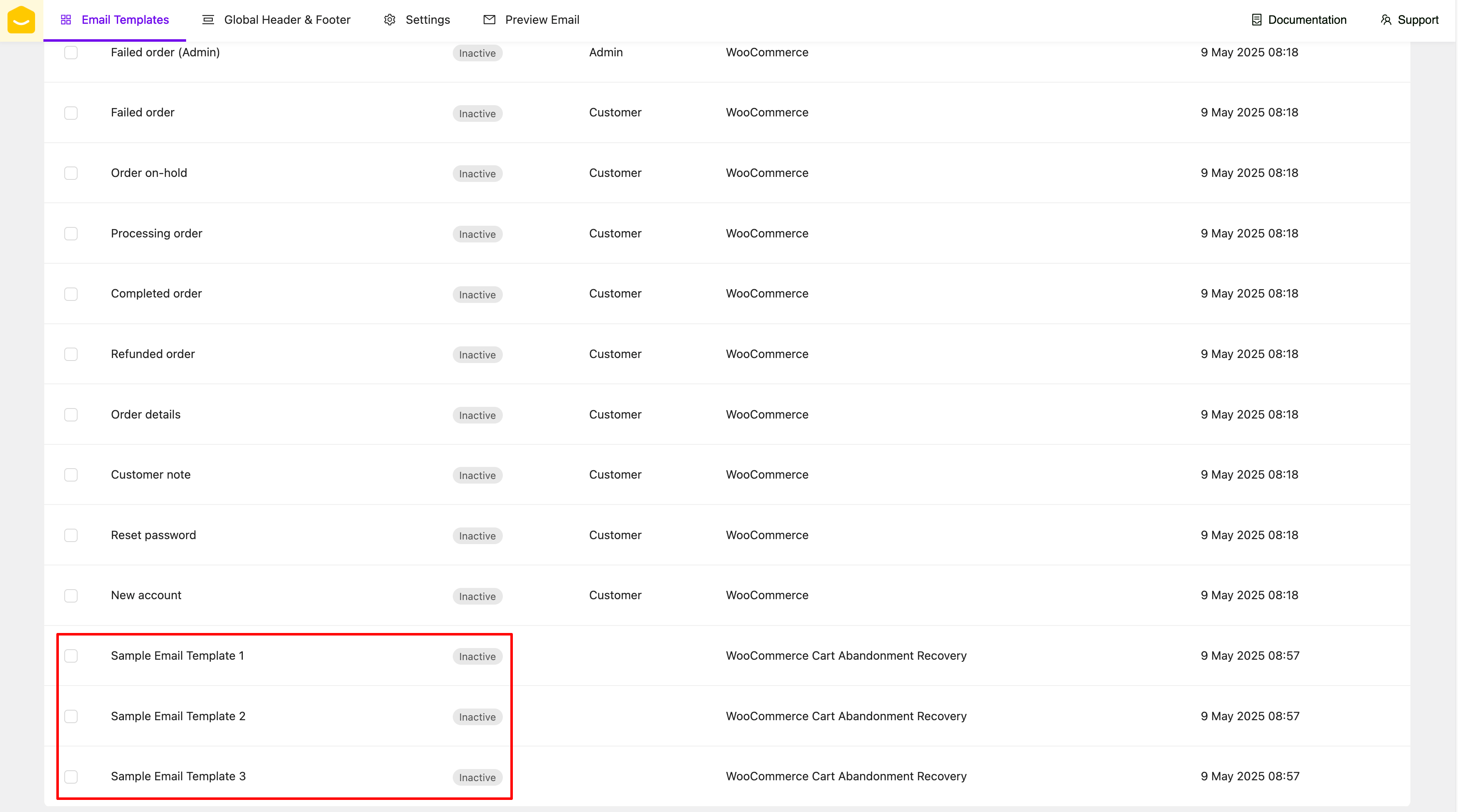The height and width of the screenshot is (812, 1458).
Task: Check the Failed order (Admin) checkbox
Action: click(71, 53)
